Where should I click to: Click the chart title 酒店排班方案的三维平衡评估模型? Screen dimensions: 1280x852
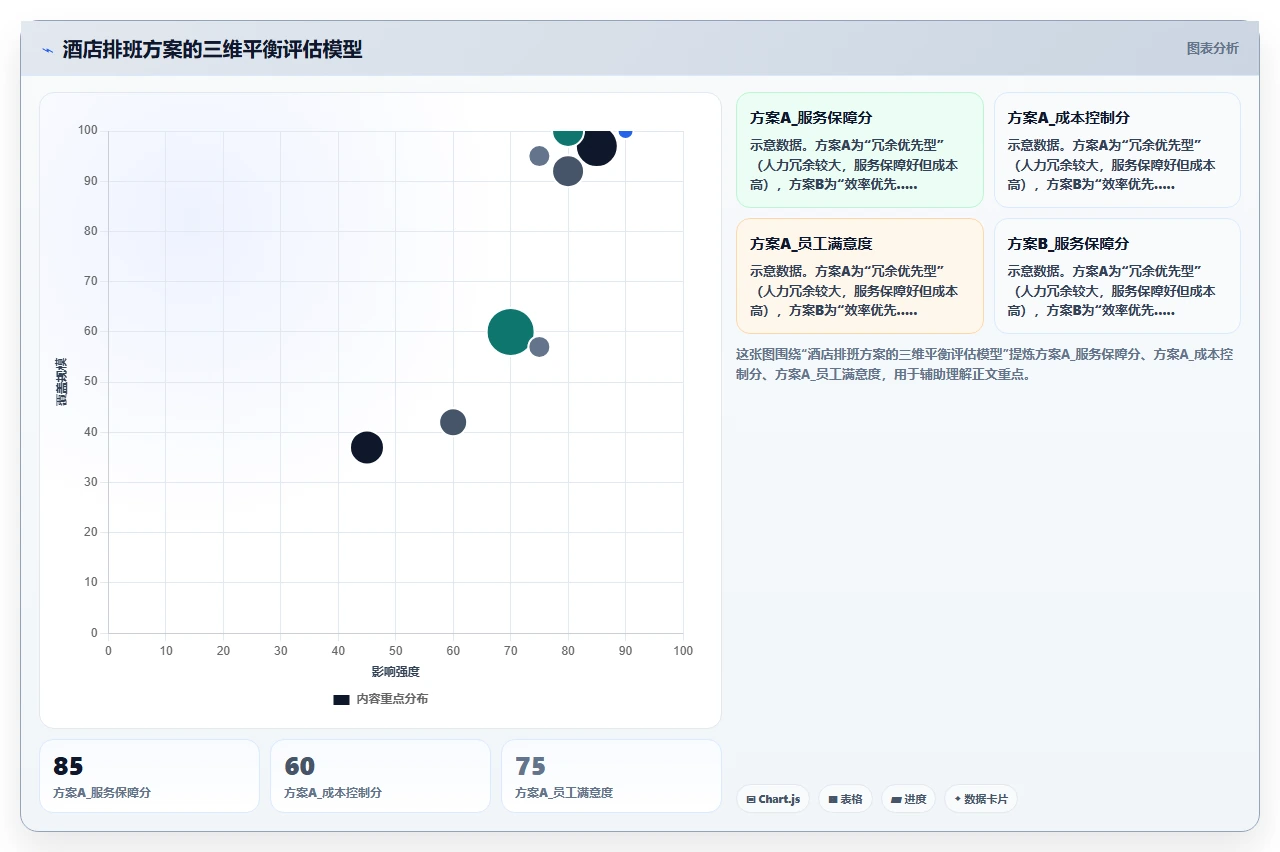pyautogui.click(x=212, y=49)
